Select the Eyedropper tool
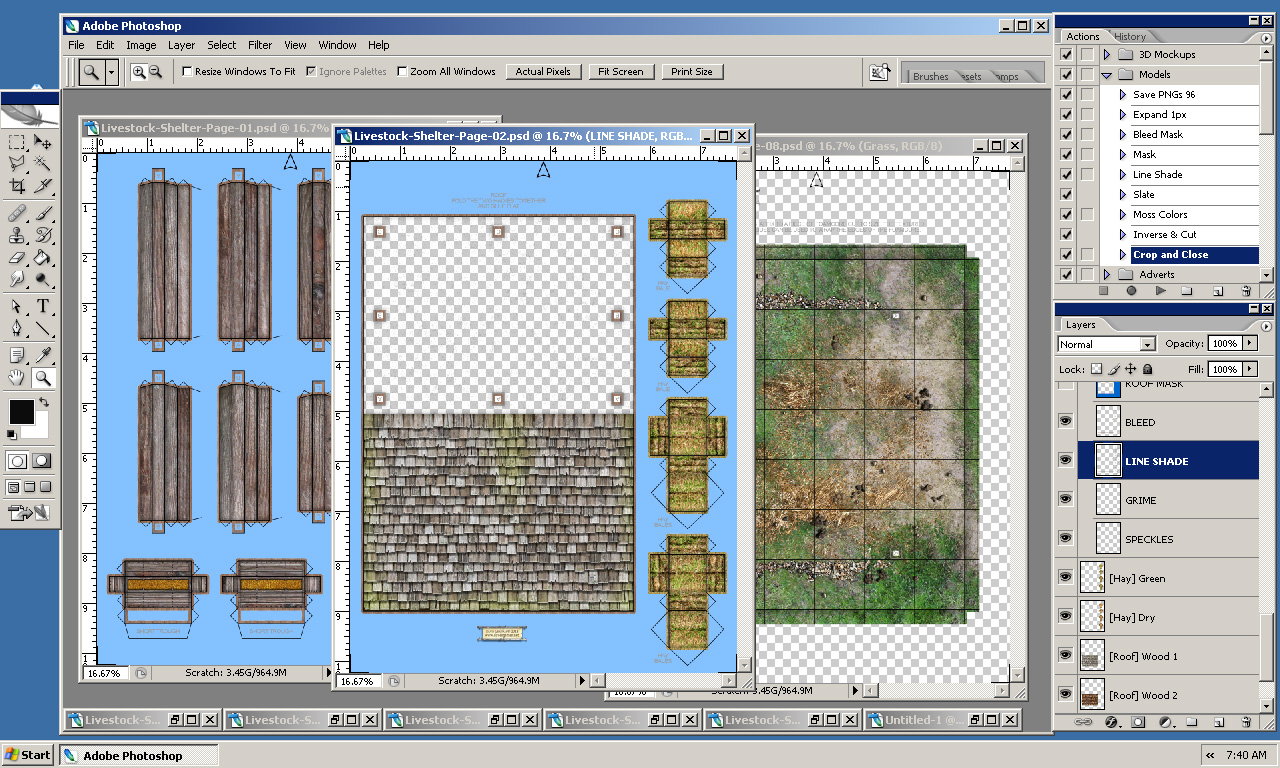Viewport: 1280px width, 768px height. click(43, 355)
